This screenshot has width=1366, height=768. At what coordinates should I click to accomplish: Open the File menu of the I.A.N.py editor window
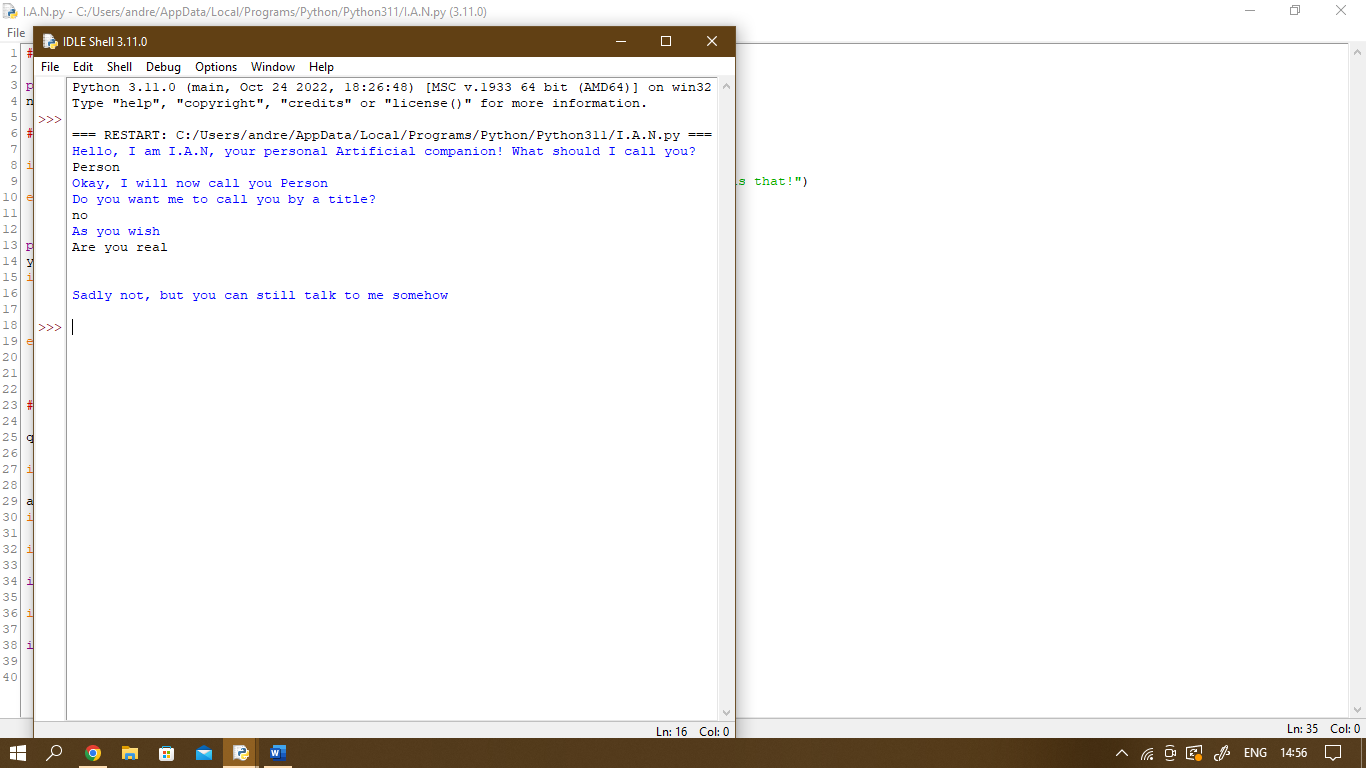16,33
